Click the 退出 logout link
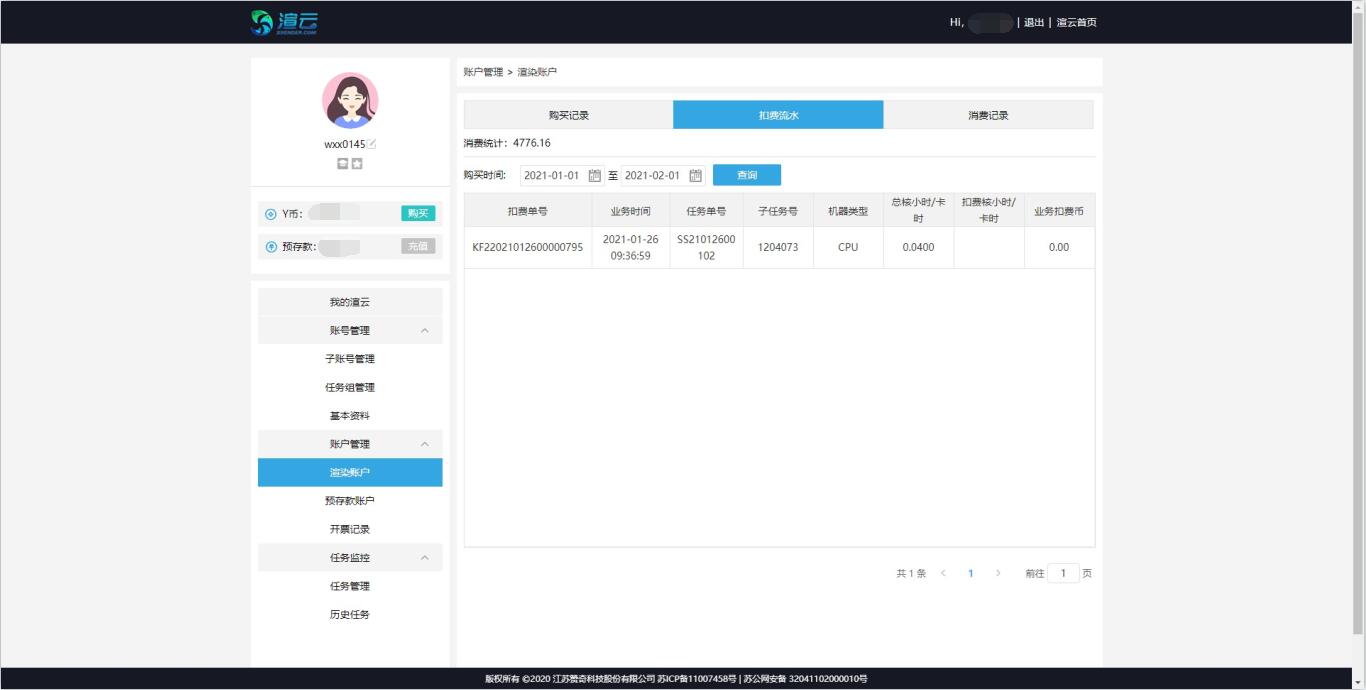Viewport: 1366px width, 690px height. point(1033,23)
